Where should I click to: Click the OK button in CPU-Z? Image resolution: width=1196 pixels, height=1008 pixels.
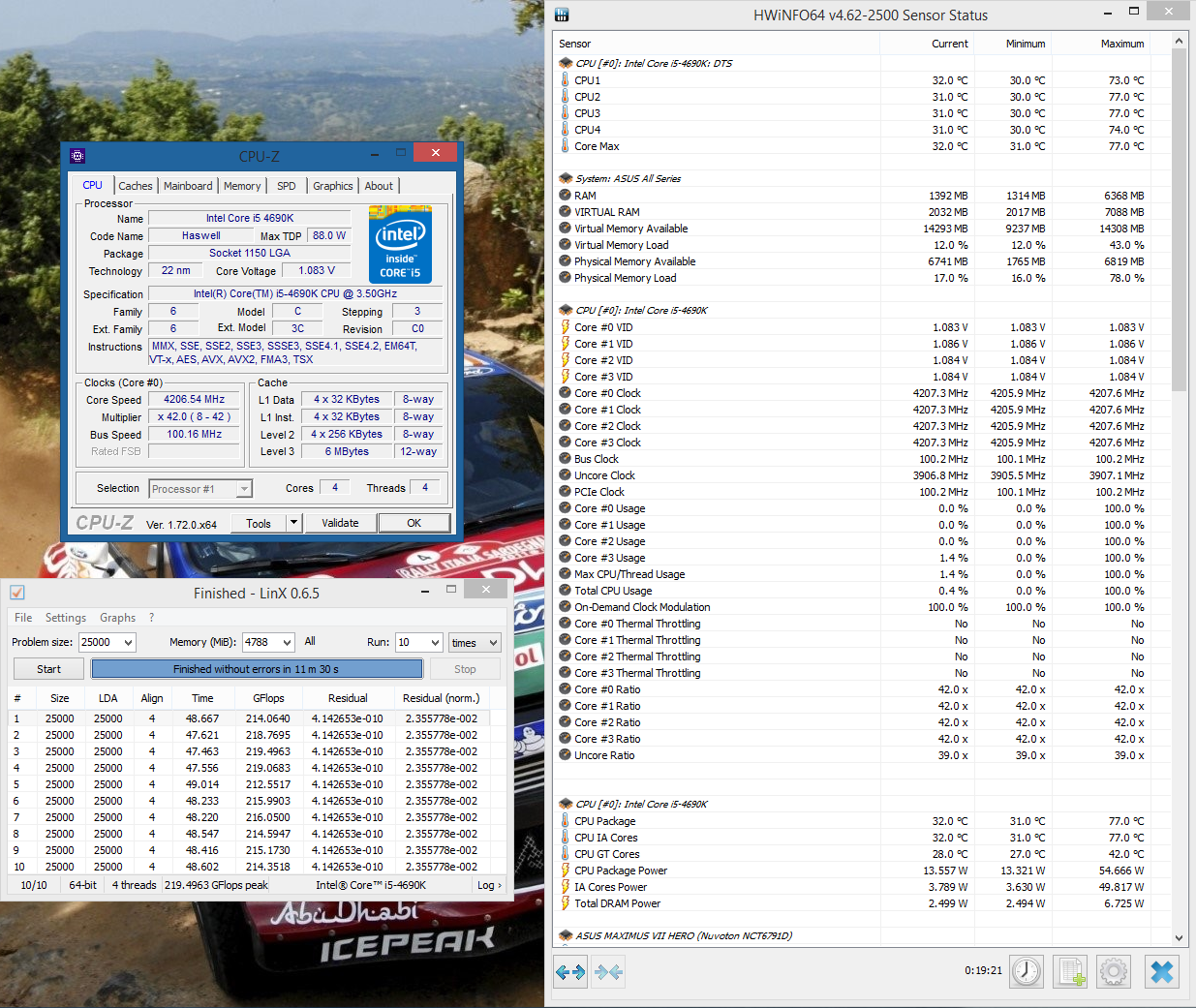point(414,523)
